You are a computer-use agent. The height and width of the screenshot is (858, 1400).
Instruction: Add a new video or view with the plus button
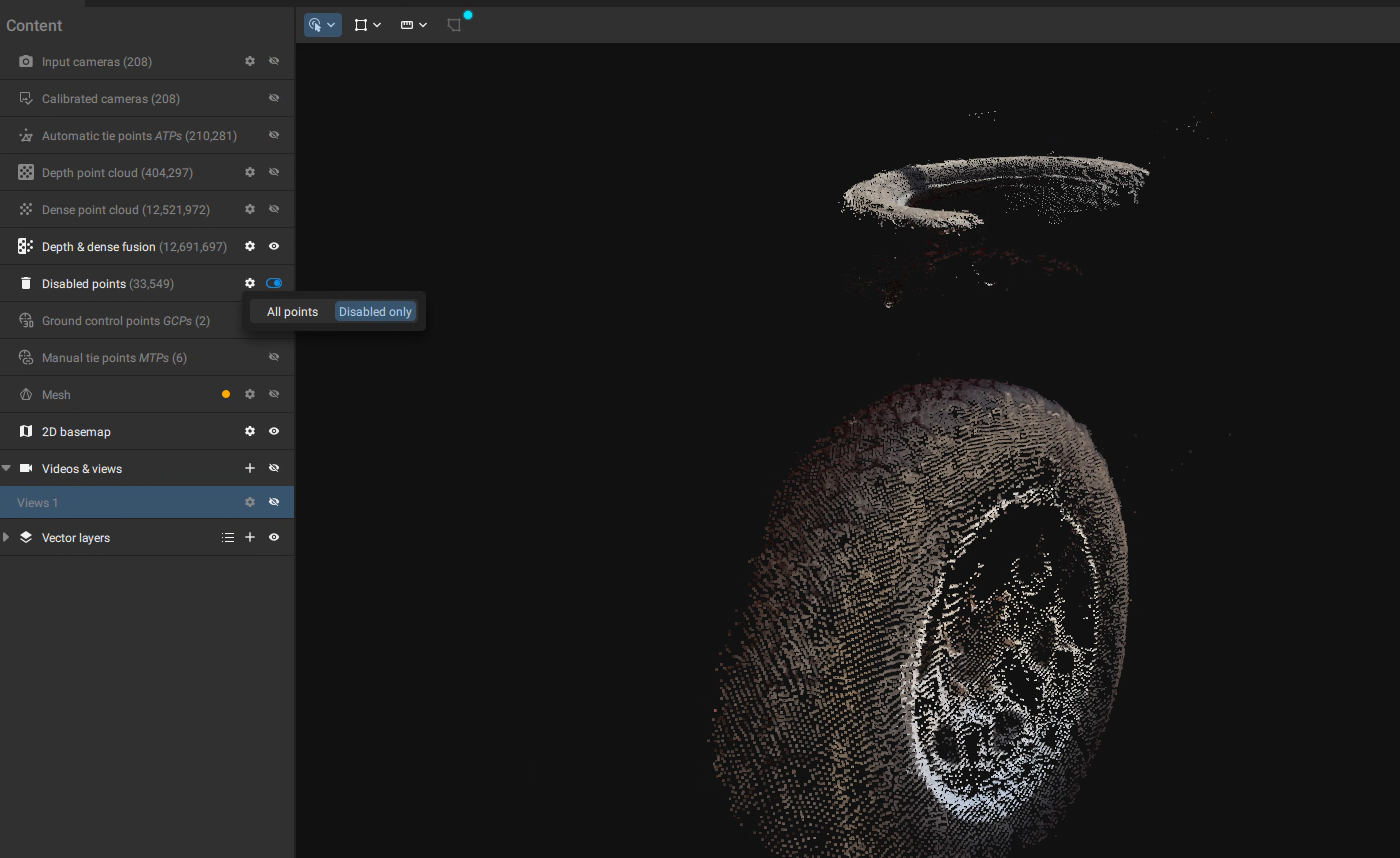pos(249,467)
